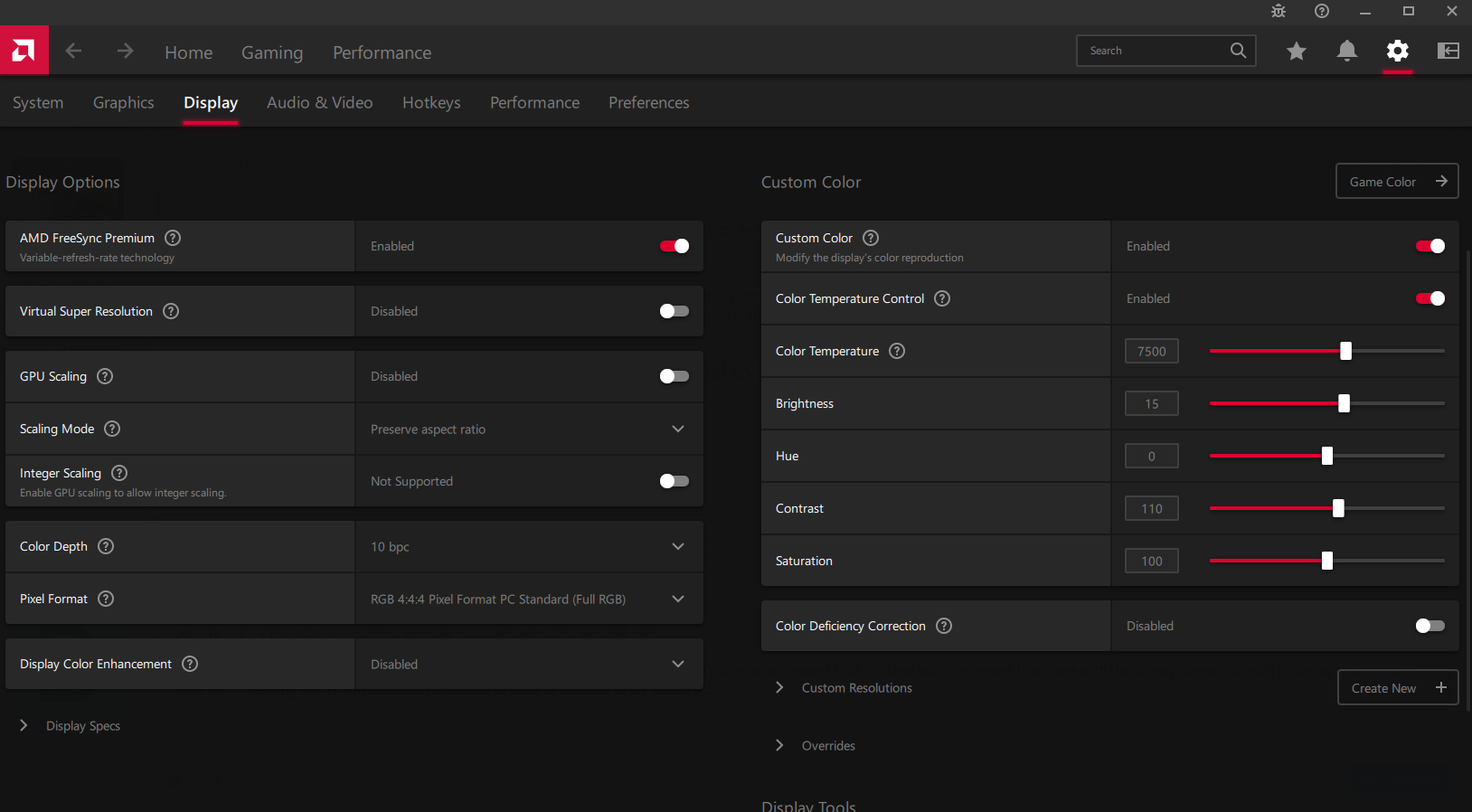Switch to the System tab
1472x812 pixels.
tap(38, 103)
